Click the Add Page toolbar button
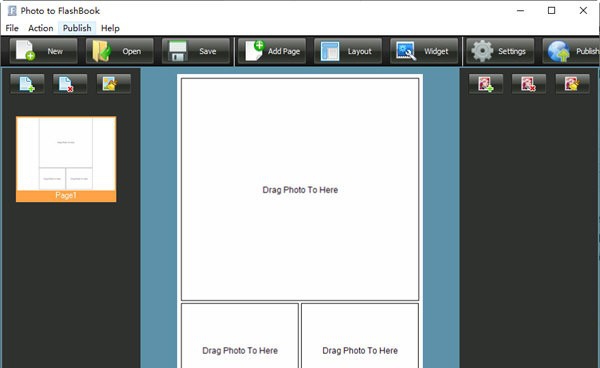The image size is (600, 368). point(272,51)
